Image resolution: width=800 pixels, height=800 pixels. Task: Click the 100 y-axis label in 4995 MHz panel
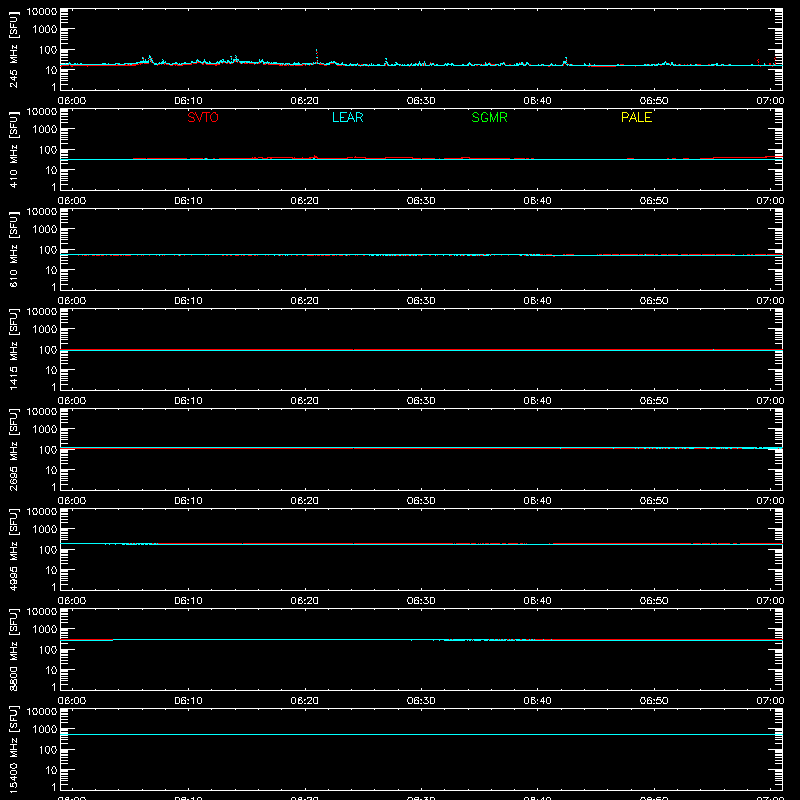point(48,550)
